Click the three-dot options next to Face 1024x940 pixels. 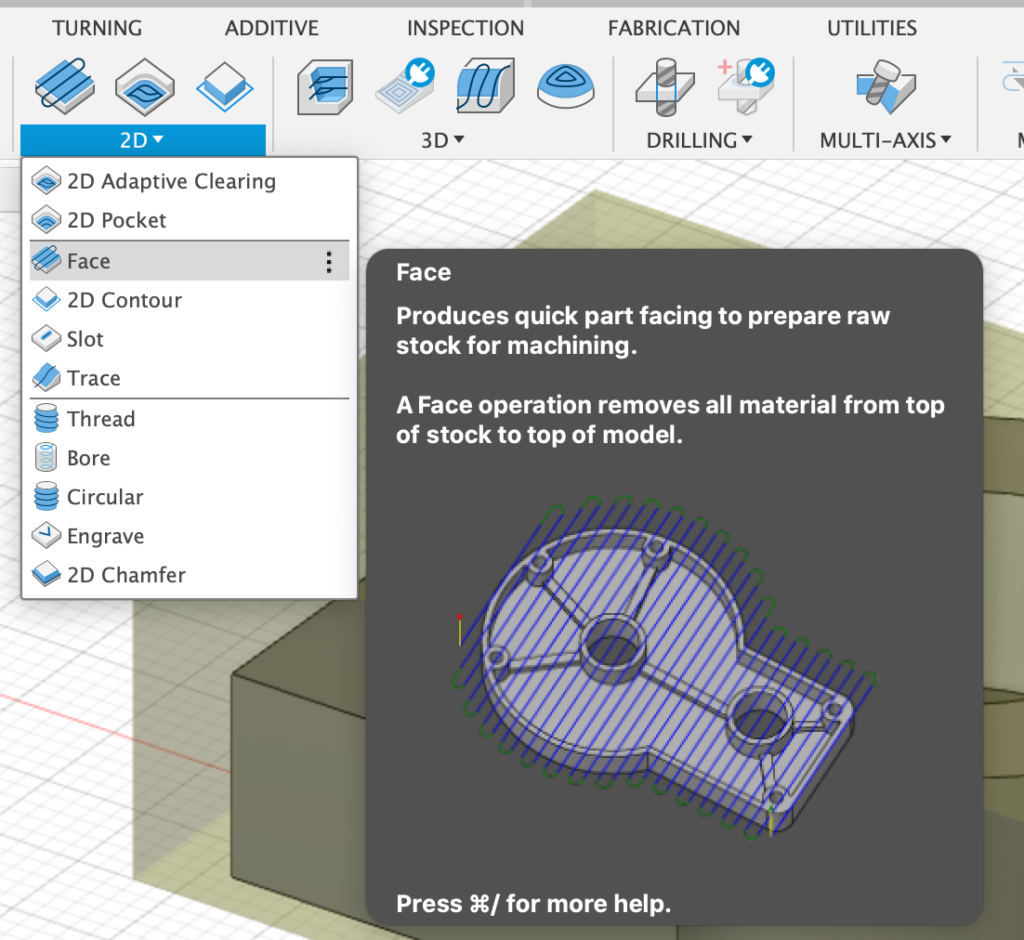click(329, 262)
